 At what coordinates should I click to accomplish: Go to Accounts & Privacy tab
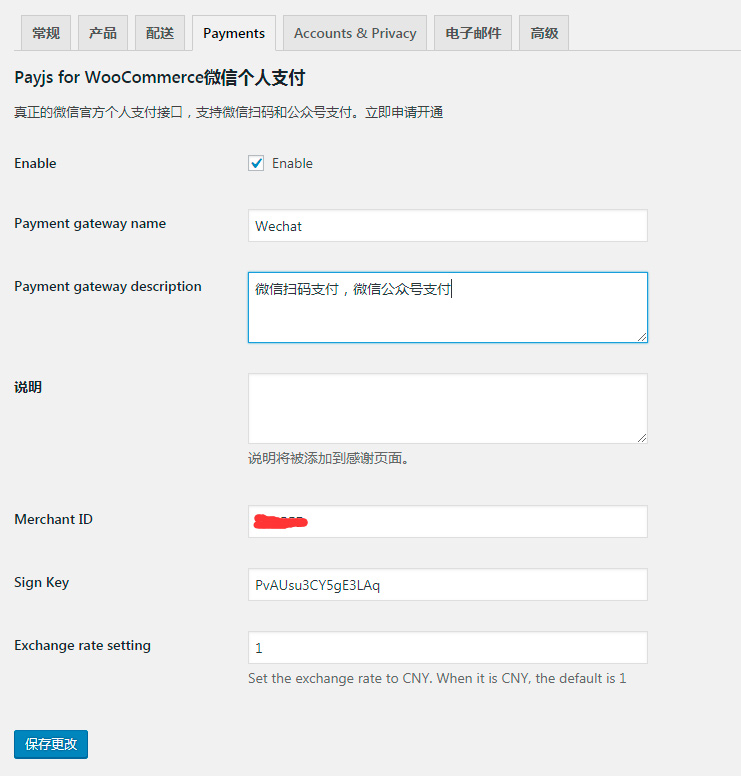355,33
